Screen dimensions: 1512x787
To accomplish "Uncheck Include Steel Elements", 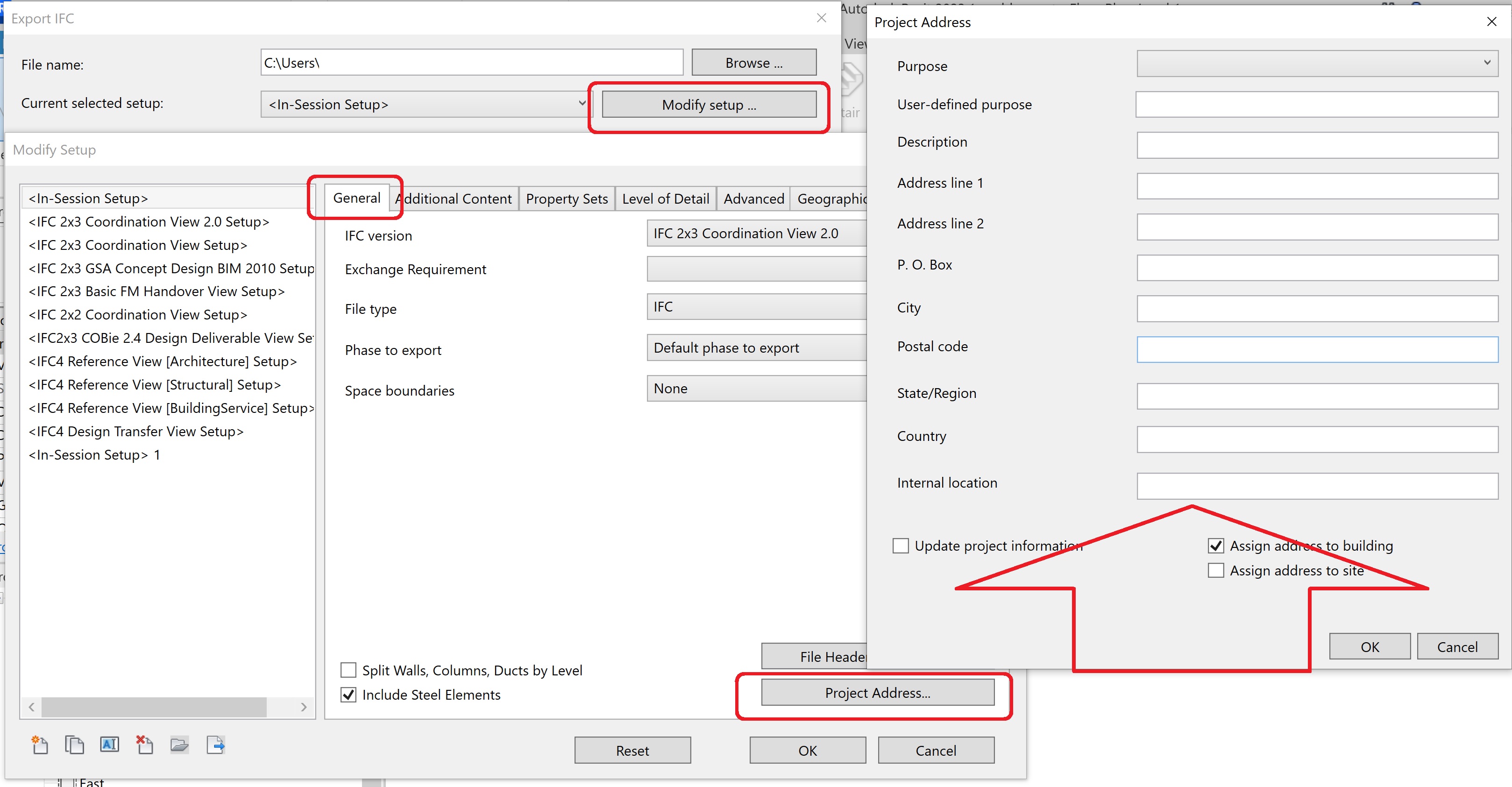I will pyautogui.click(x=348, y=695).
